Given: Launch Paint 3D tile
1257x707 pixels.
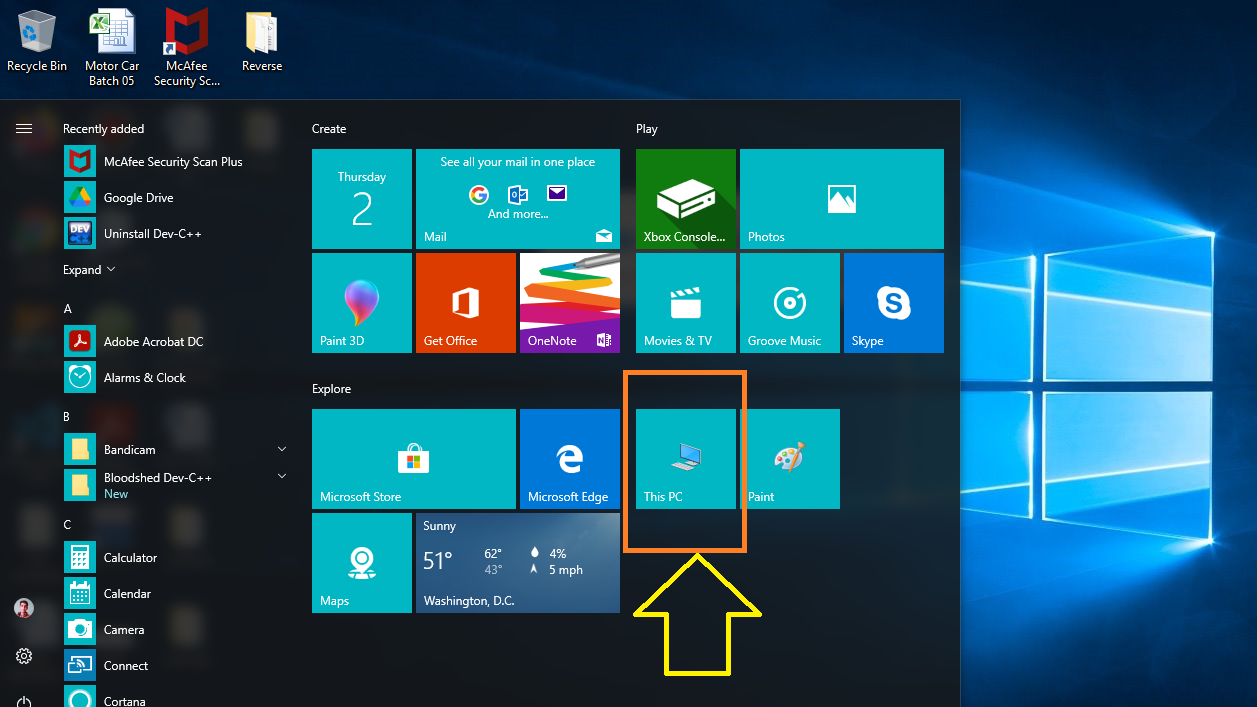Looking at the screenshot, I should [x=362, y=303].
